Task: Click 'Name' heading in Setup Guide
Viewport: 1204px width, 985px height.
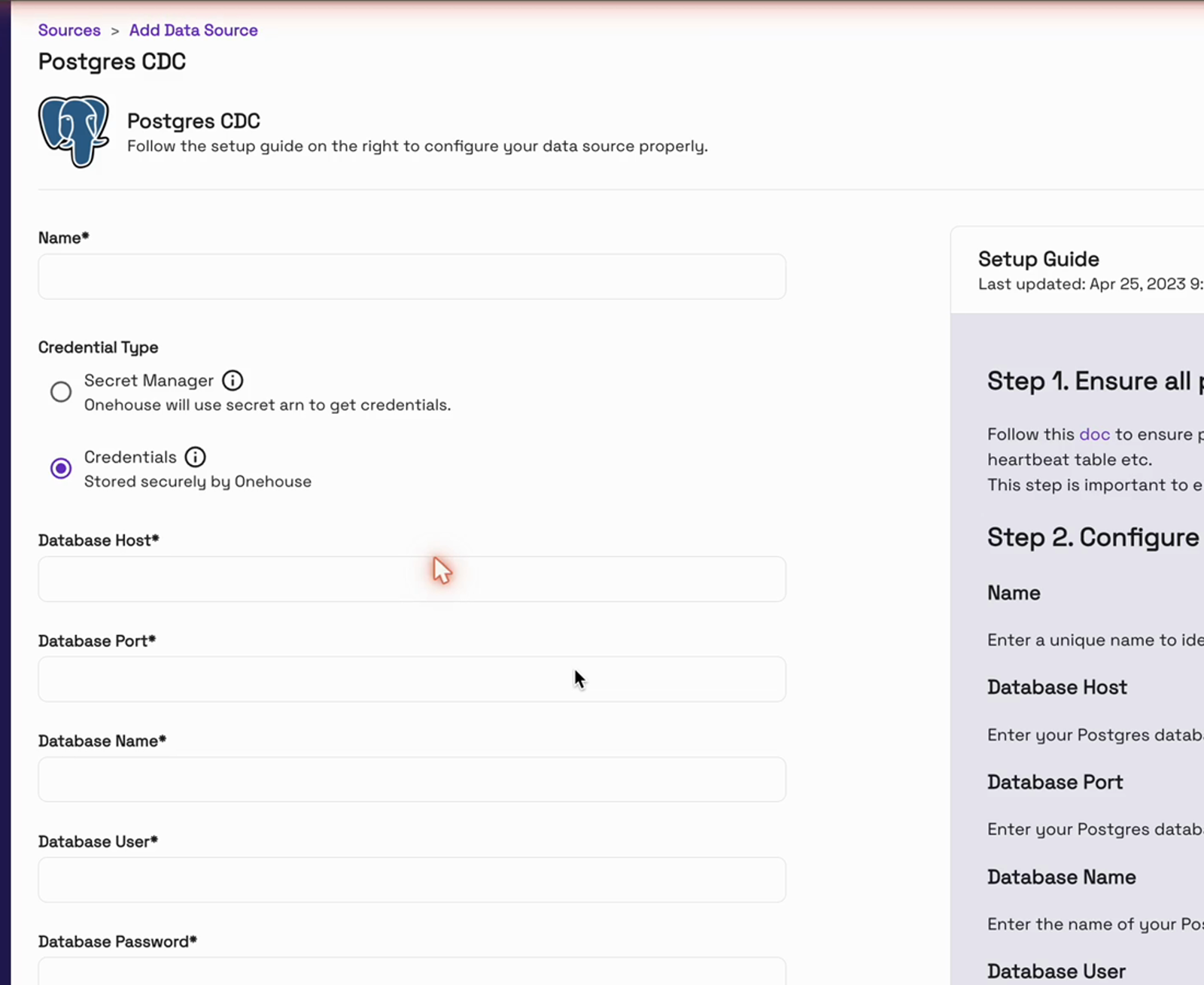Action: (1014, 593)
